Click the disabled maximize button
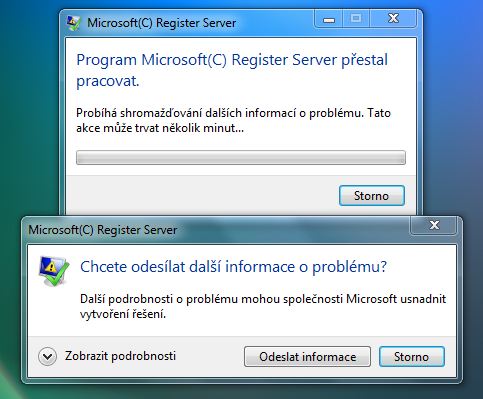The height and width of the screenshot is (399, 483). click(356, 18)
